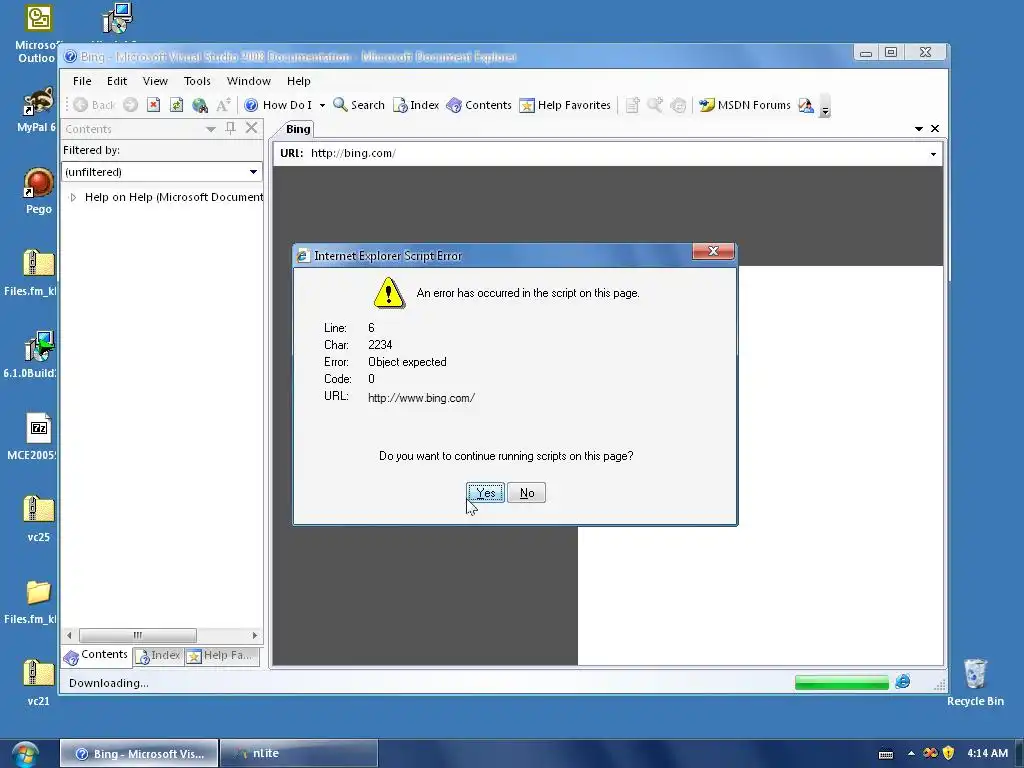Open the File menu

82,81
